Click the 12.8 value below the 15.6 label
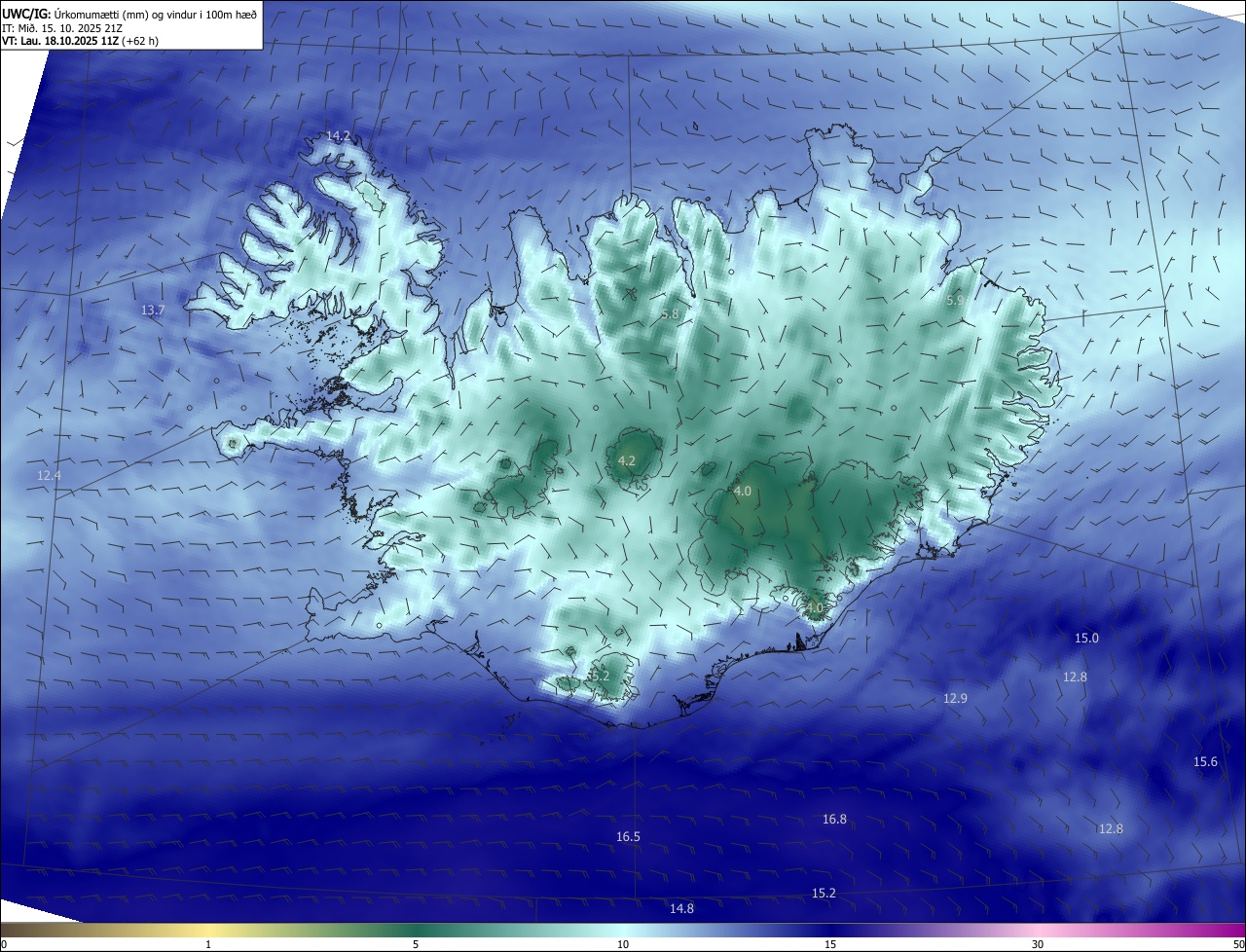The image size is (1246, 952). point(1111,829)
